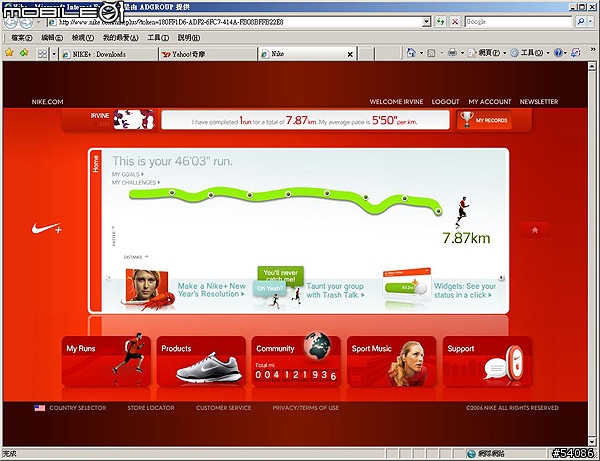Open PRIVACY/TERMS OF USE link
This screenshot has height=461, width=600.
(x=305, y=408)
